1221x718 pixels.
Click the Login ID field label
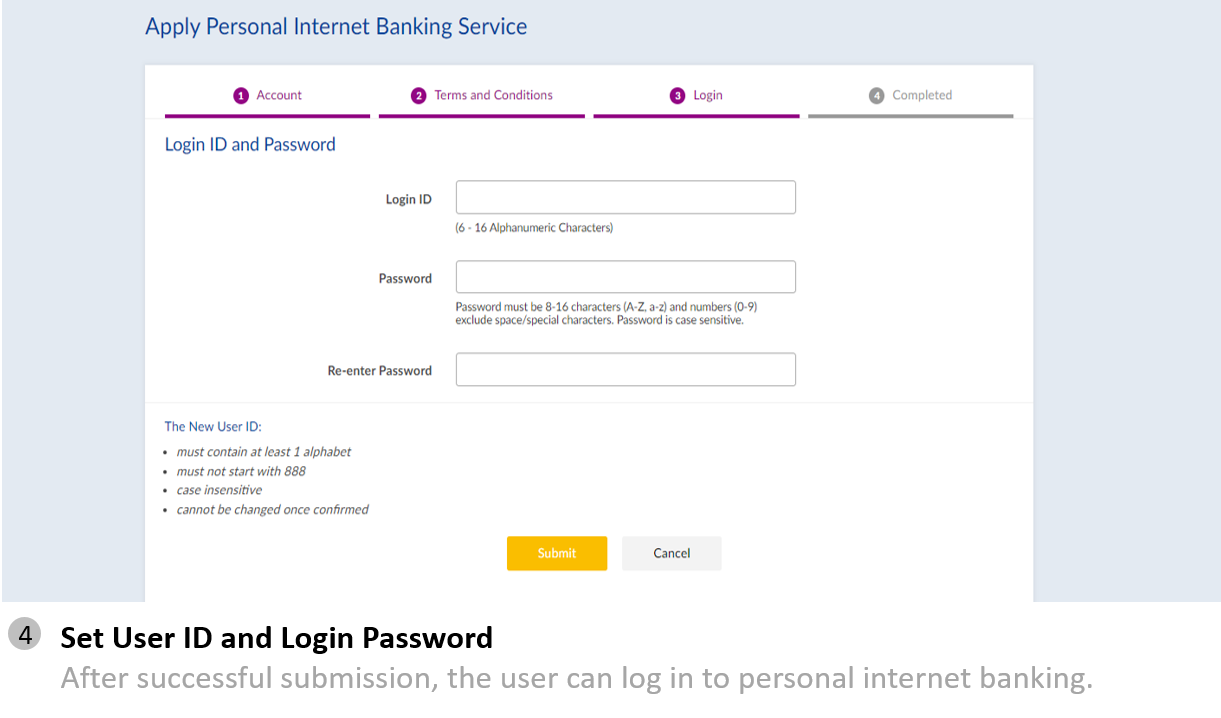(408, 199)
